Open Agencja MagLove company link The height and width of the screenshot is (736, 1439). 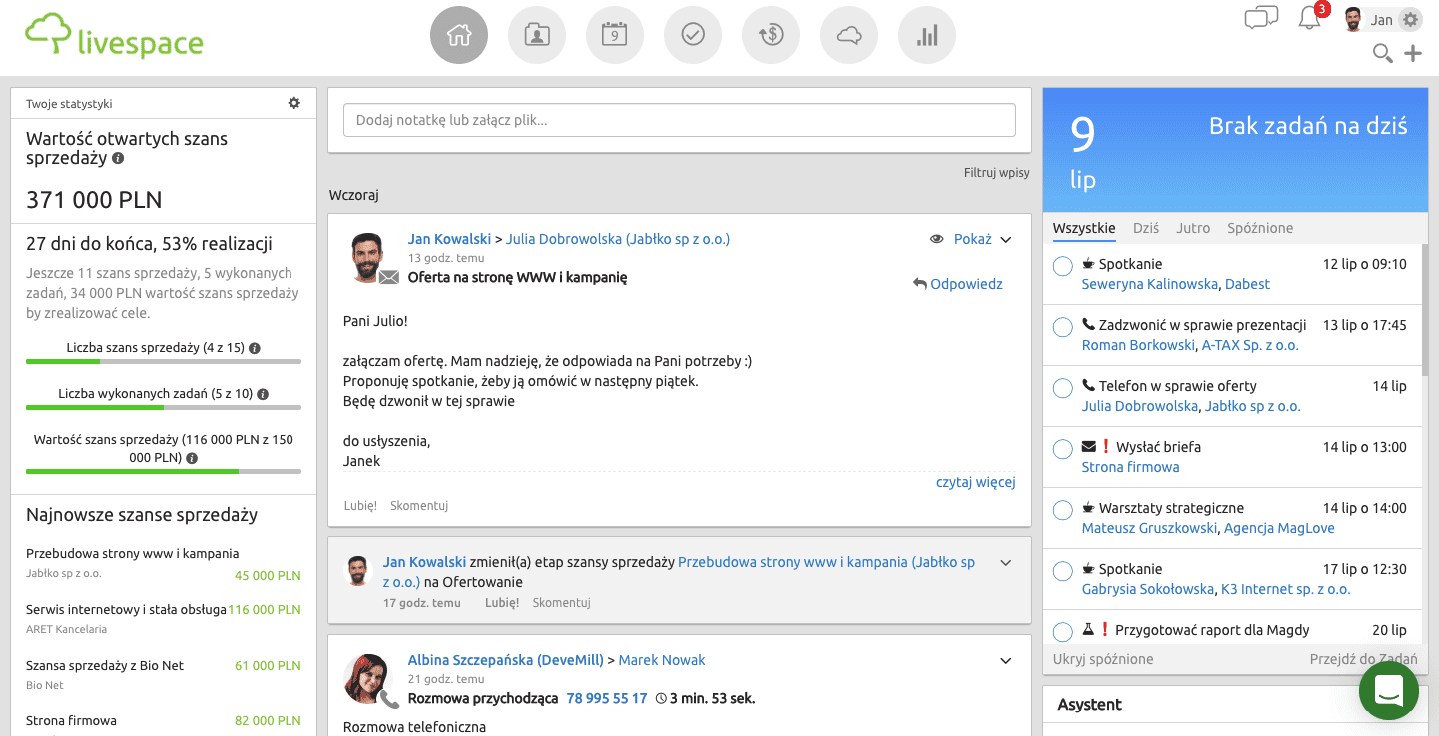point(1279,528)
